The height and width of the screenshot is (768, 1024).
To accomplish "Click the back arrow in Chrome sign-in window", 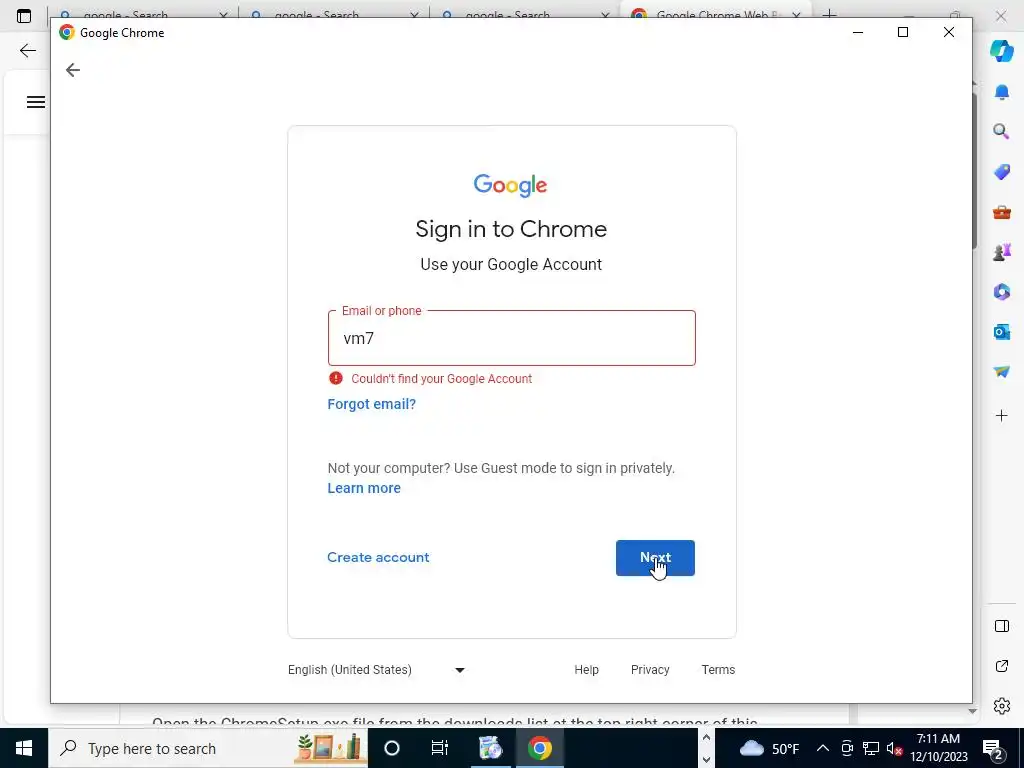I will point(72,70).
